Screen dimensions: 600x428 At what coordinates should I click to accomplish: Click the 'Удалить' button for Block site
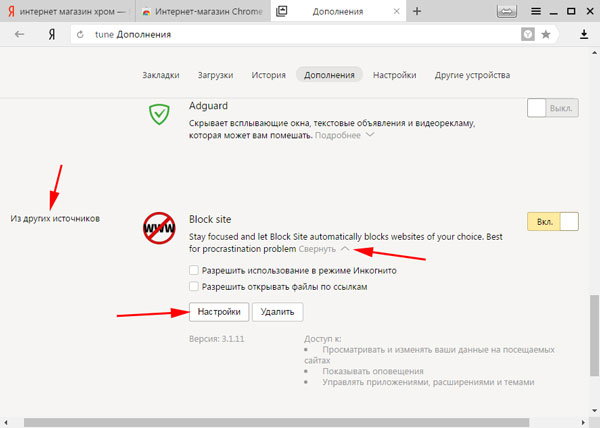pyautogui.click(x=277, y=312)
